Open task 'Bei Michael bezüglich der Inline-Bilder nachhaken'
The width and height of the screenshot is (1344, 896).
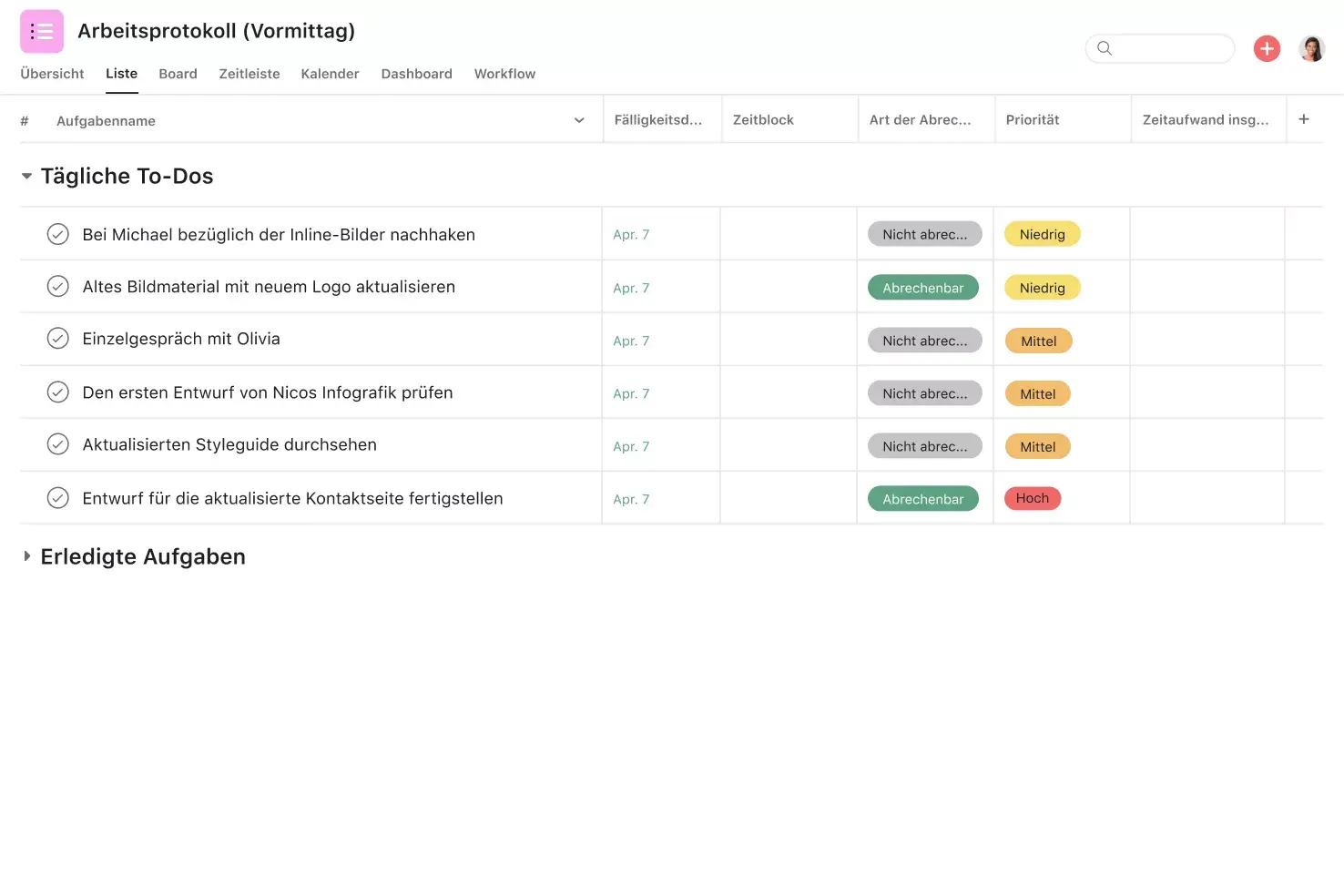(x=279, y=234)
